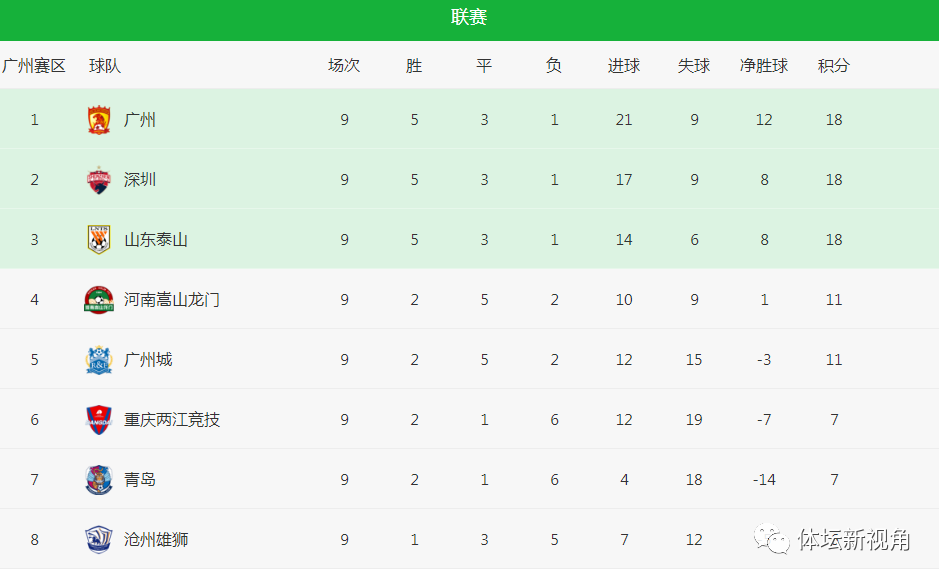Click the Cangzhou Mighty Lions (沧州雄狮) logo
Screen dimensions: 942x581
99,540
